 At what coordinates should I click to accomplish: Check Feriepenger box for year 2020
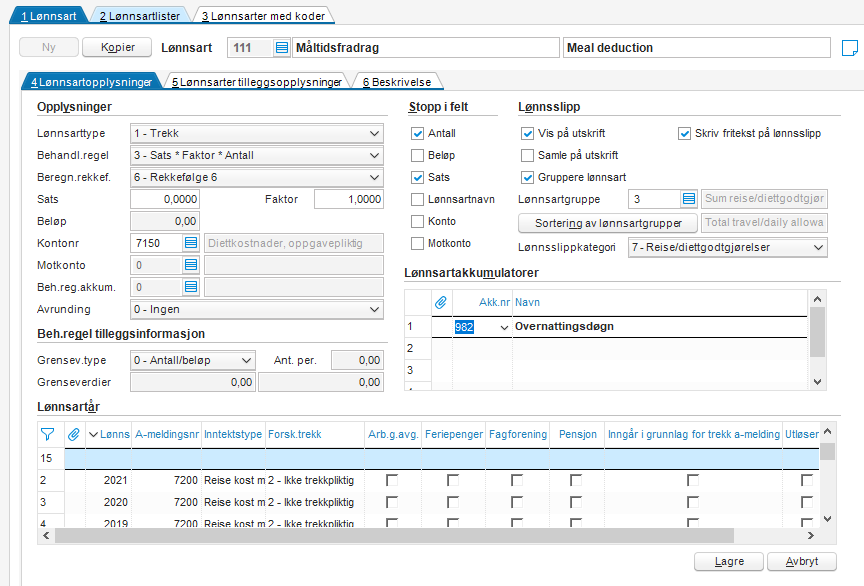click(x=453, y=502)
